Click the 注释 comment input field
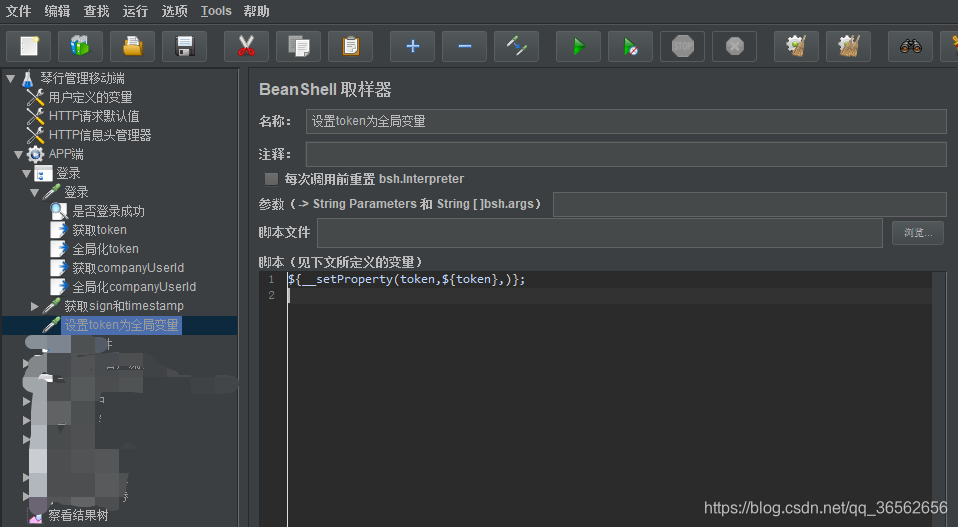The image size is (958, 527). 626,154
